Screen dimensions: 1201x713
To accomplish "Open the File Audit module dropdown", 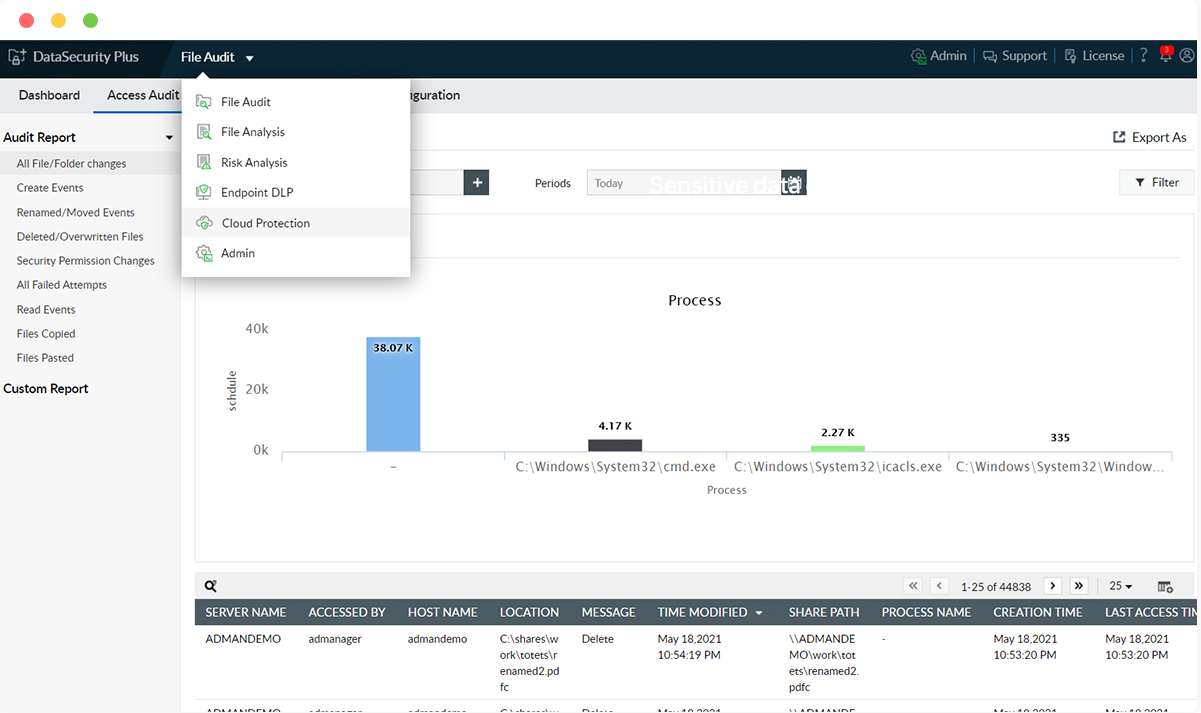I will [217, 57].
